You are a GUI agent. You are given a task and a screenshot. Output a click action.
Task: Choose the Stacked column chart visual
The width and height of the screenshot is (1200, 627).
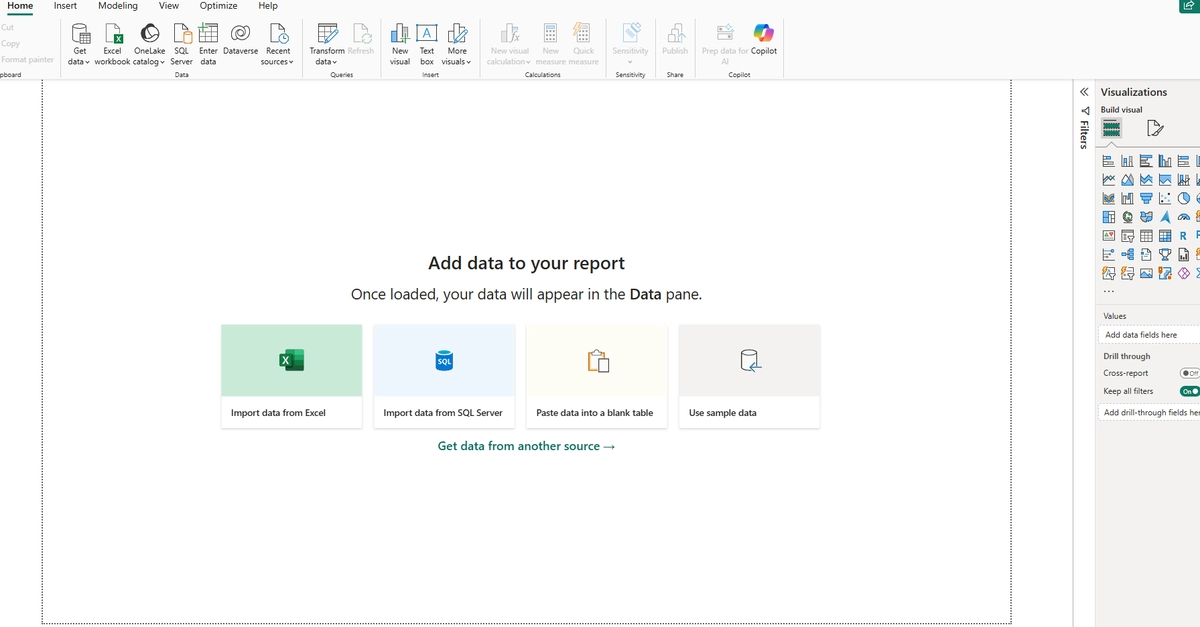pyautogui.click(x=1127, y=161)
